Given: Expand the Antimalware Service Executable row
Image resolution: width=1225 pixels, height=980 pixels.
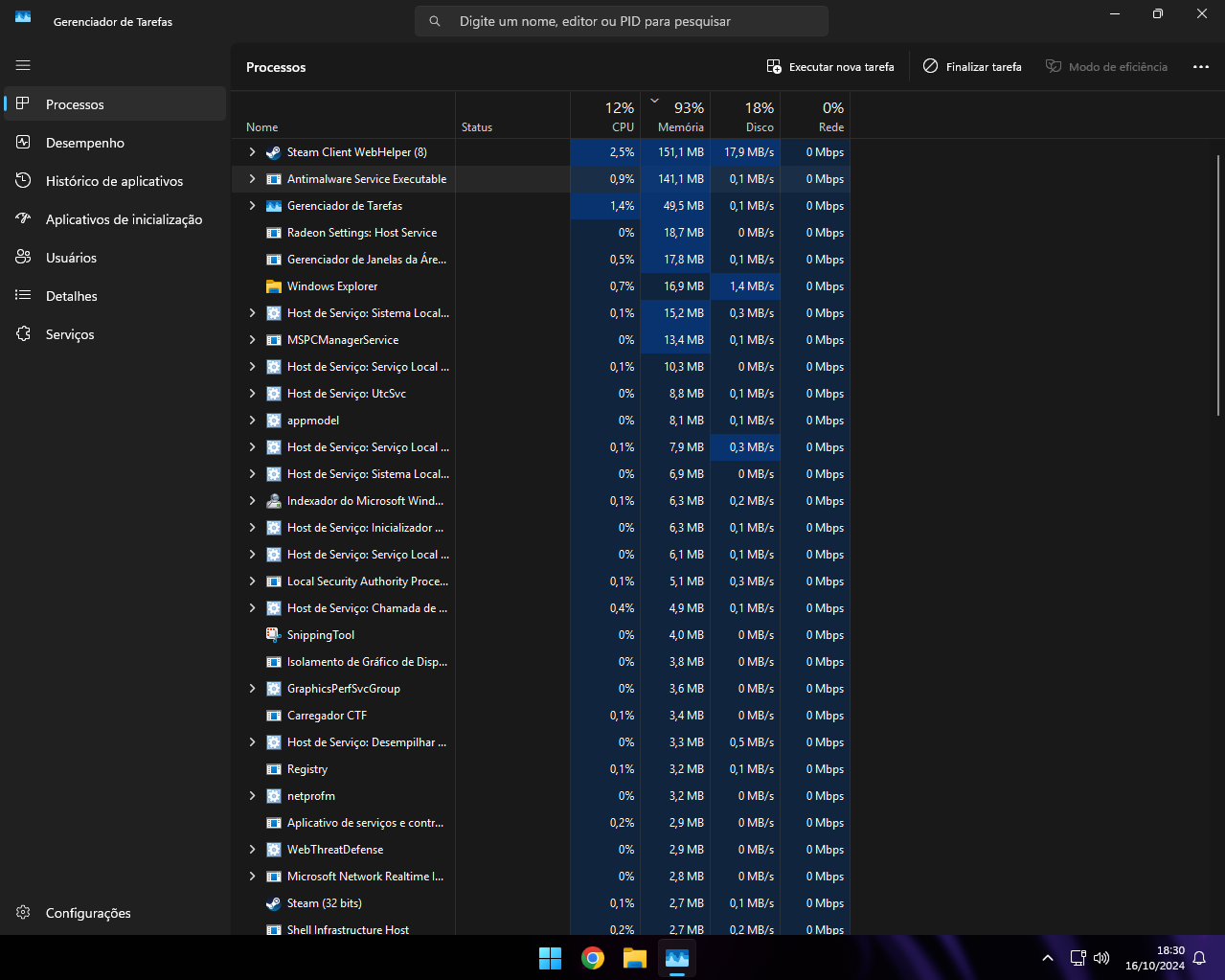Looking at the screenshot, I should pyautogui.click(x=252, y=179).
